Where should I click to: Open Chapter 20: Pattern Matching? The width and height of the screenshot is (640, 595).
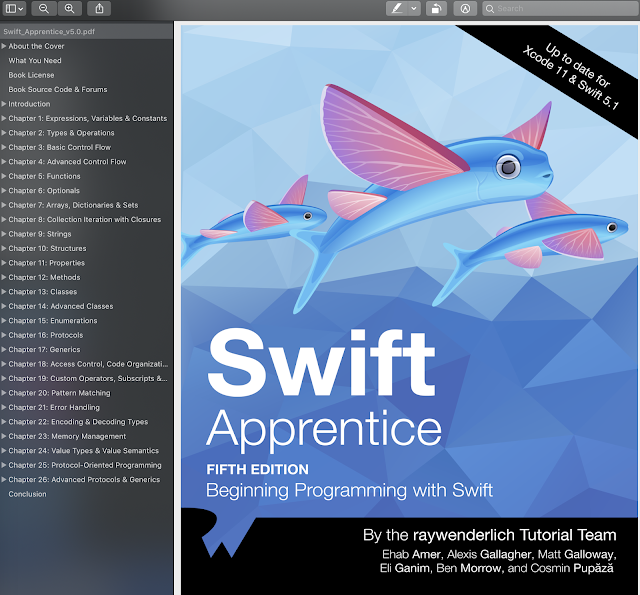tap(59, 393)
